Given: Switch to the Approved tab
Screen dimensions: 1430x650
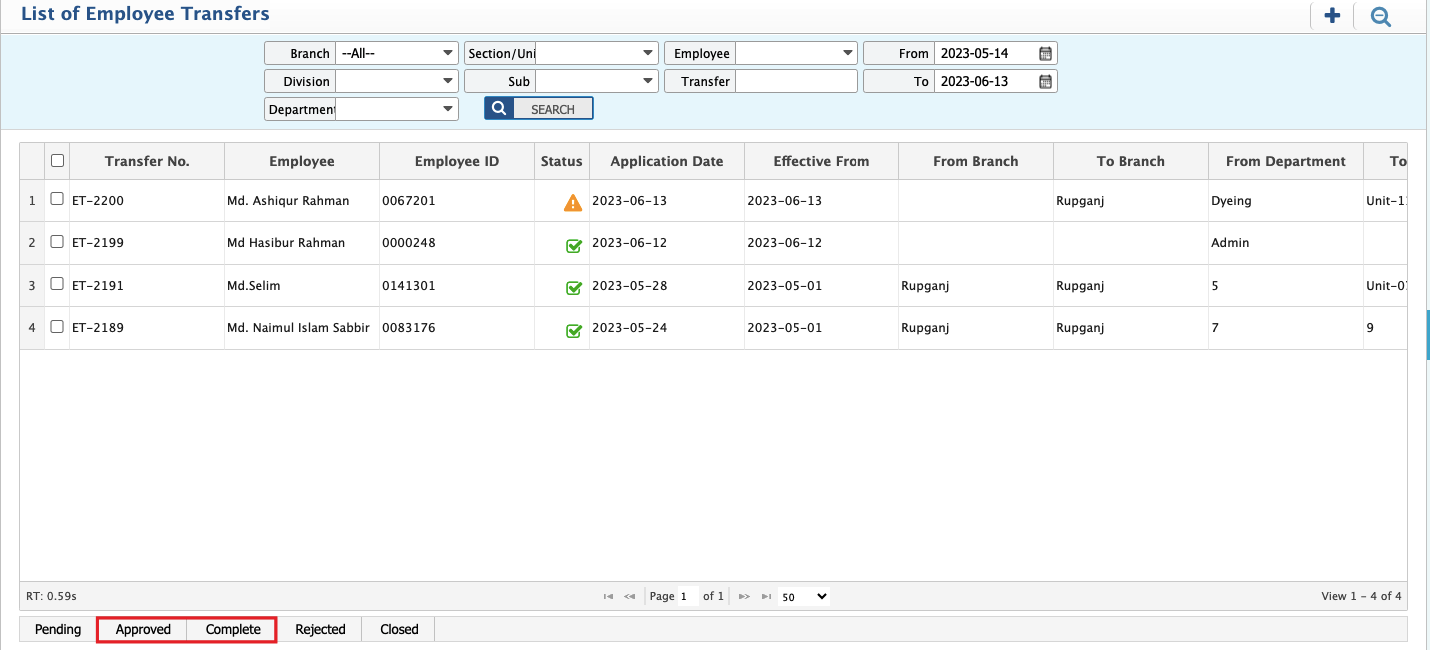Looking at the screenshot, I should coord(143,629).
